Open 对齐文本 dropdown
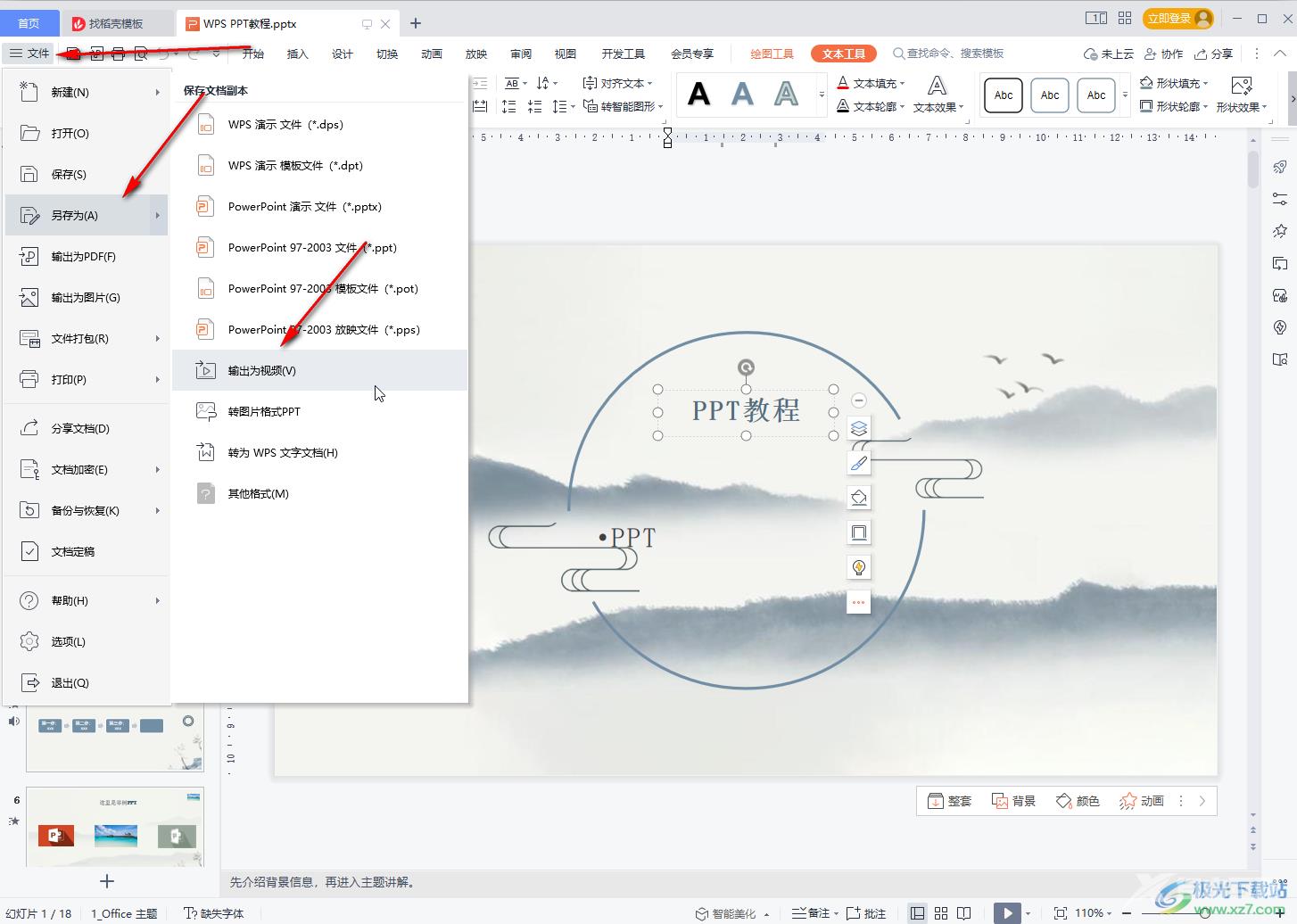 tap(617, 83)
